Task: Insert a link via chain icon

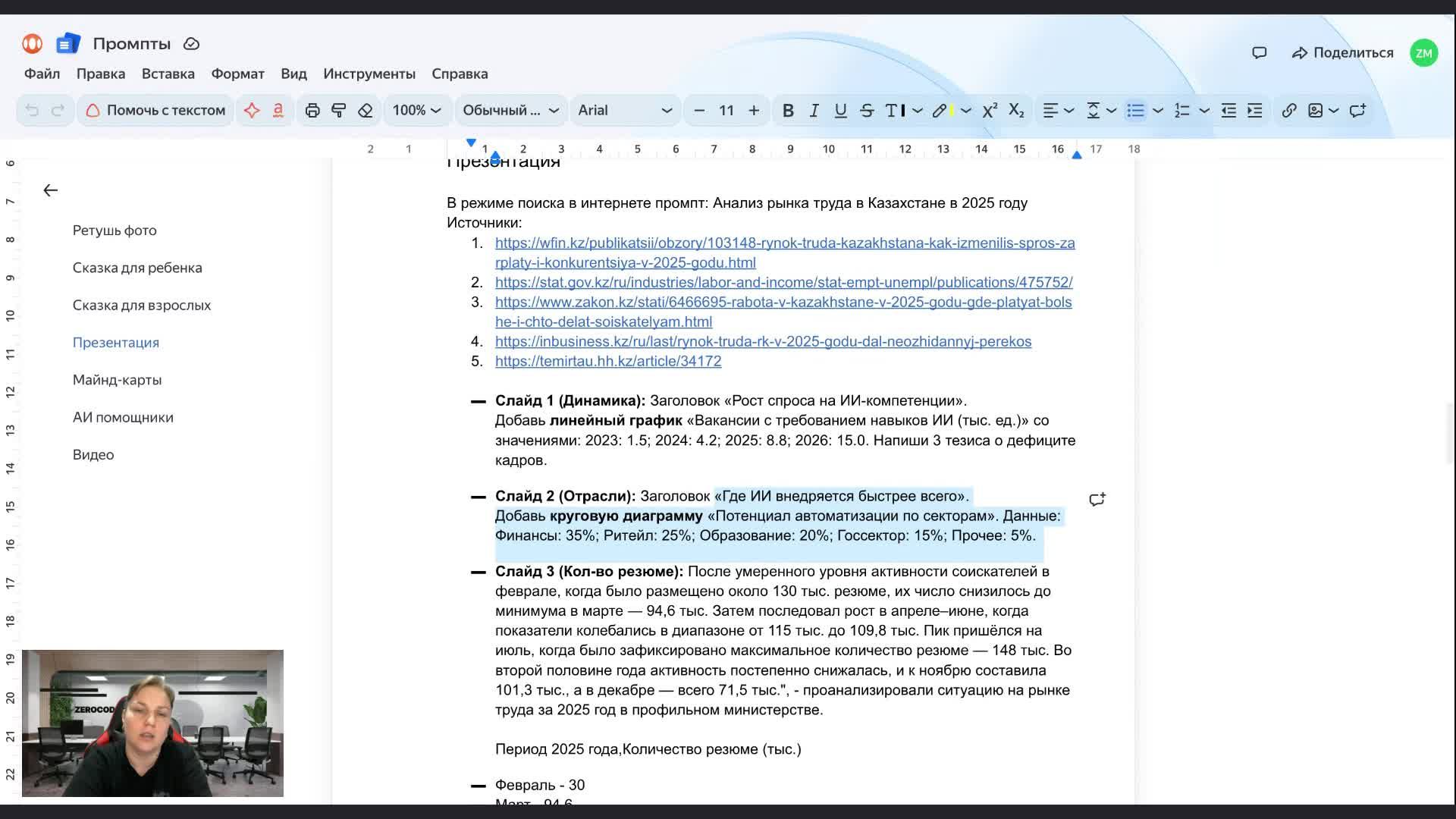Action: 1288,111
